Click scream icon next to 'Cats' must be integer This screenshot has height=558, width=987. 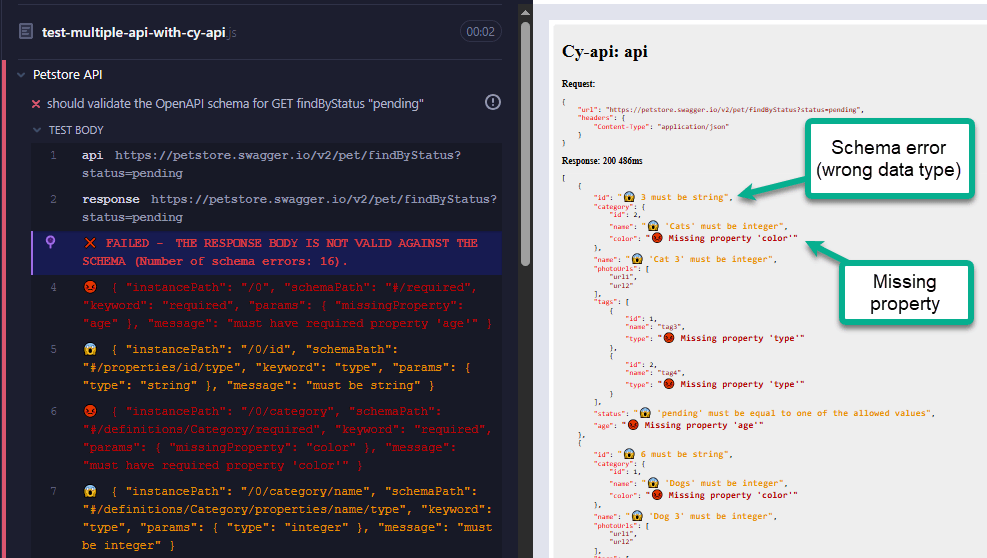coord(653,226)
